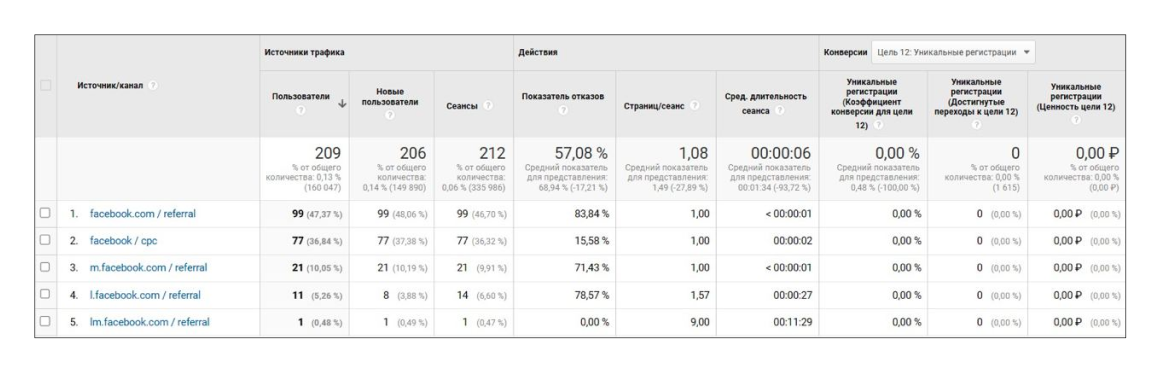Open the m.facebook.com / referral link
This screenshot has height=372, width=1160.
point(148,268)
